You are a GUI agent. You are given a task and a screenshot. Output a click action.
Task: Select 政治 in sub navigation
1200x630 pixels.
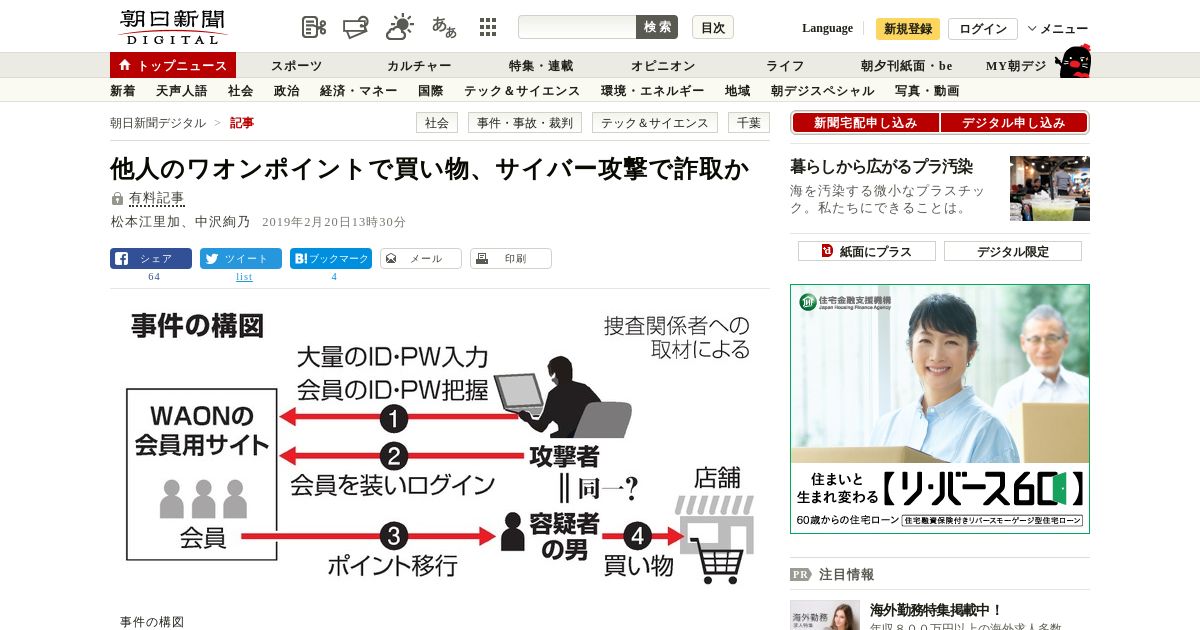[x=286, y=91]
